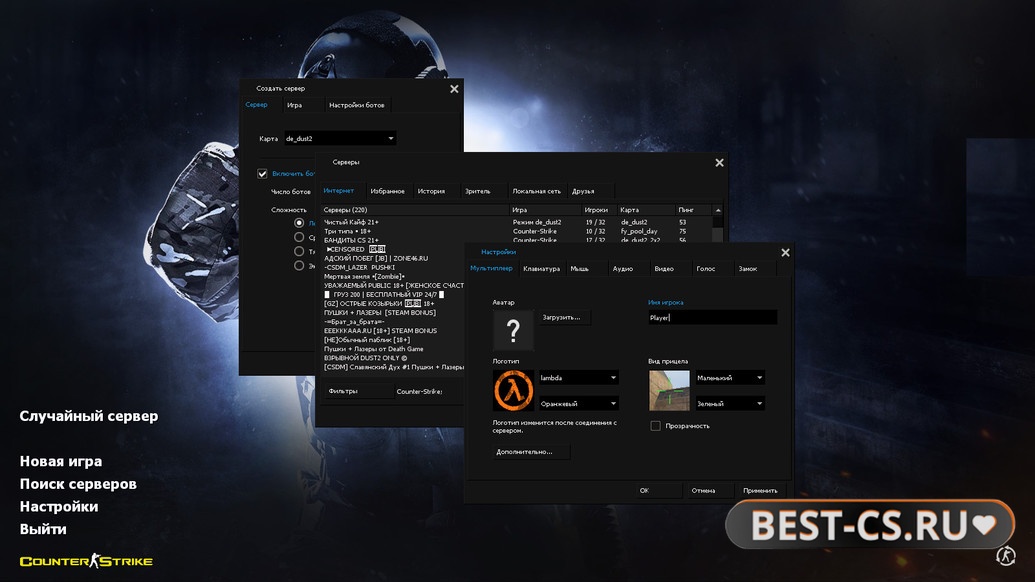Switch to the Мультиплеер settings tab
The height and width of the screenshot is (582, 1035).
pyautogui.click(x=491, y=269)
